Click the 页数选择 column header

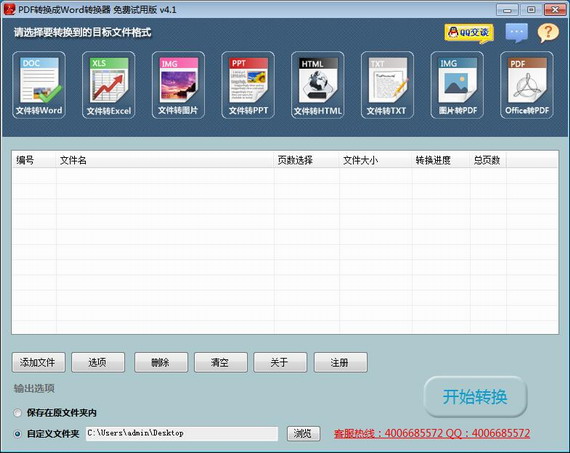coord(306,160)
